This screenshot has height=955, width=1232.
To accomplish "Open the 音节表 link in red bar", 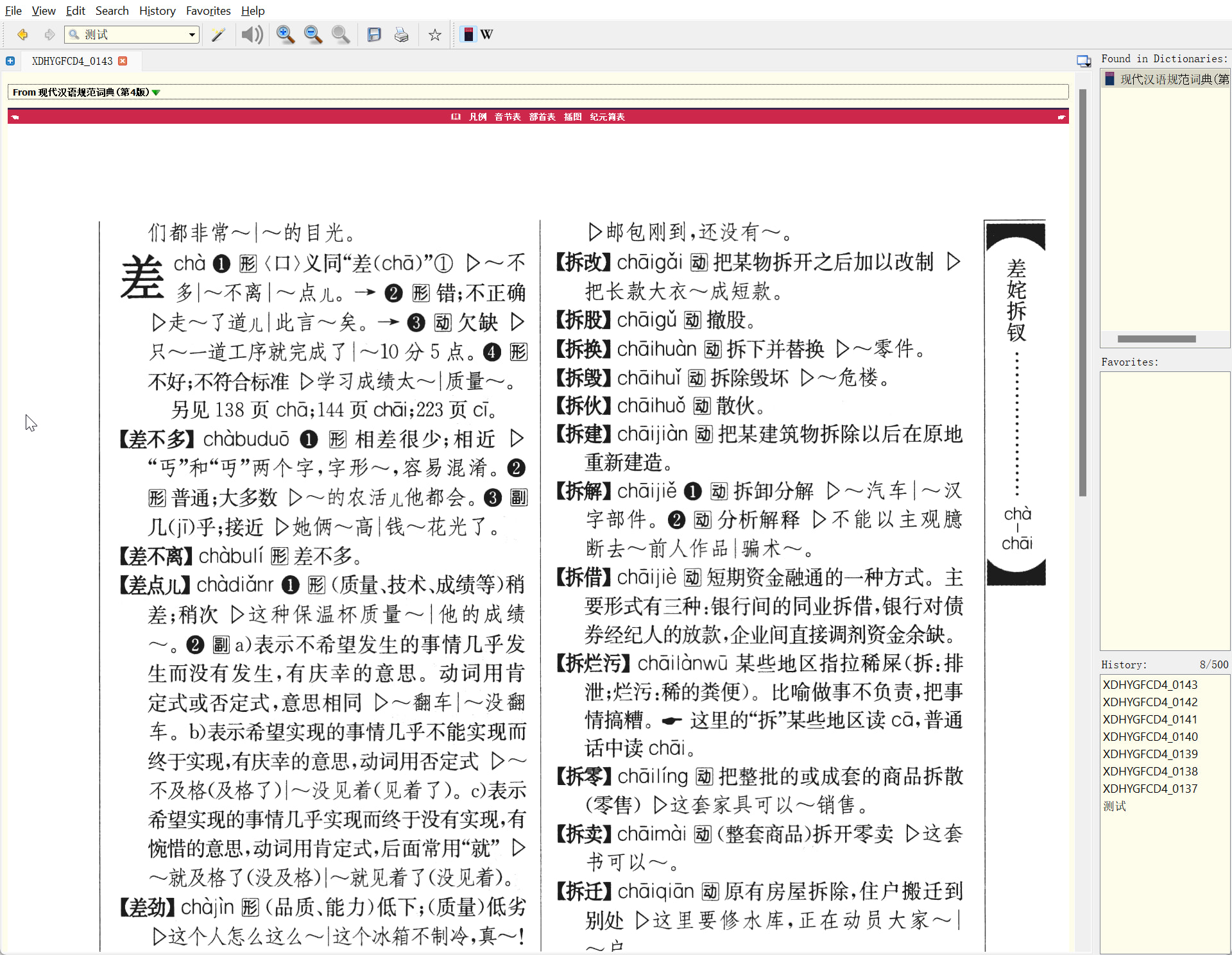I will (508, 117).
